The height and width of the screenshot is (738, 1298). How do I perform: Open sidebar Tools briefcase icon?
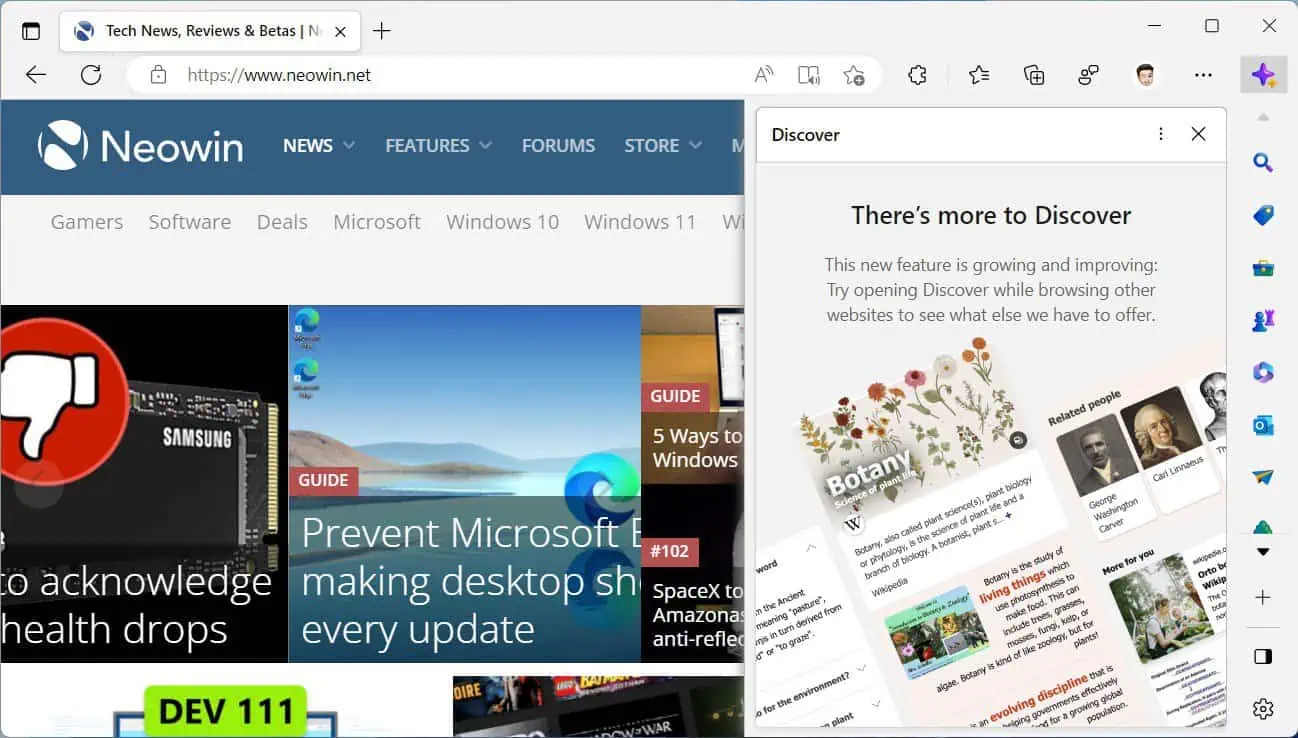1263,268
